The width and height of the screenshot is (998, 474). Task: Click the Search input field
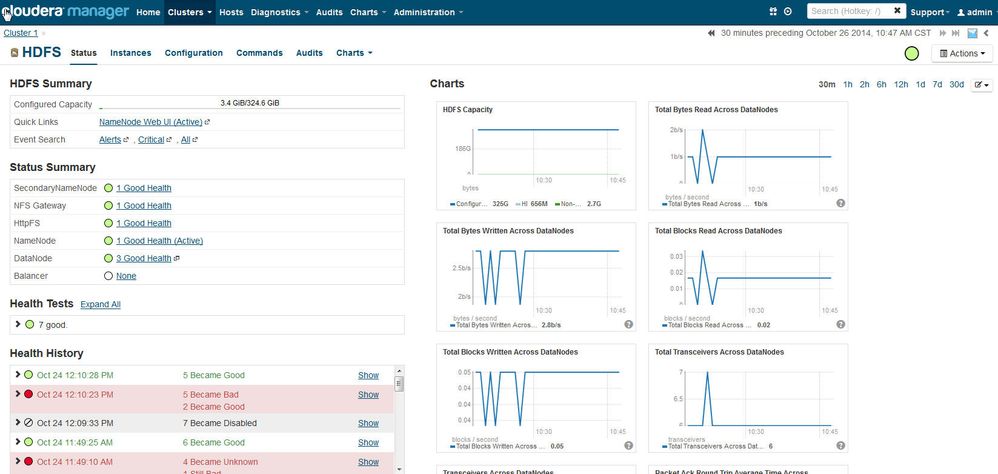tap(846, 11)
